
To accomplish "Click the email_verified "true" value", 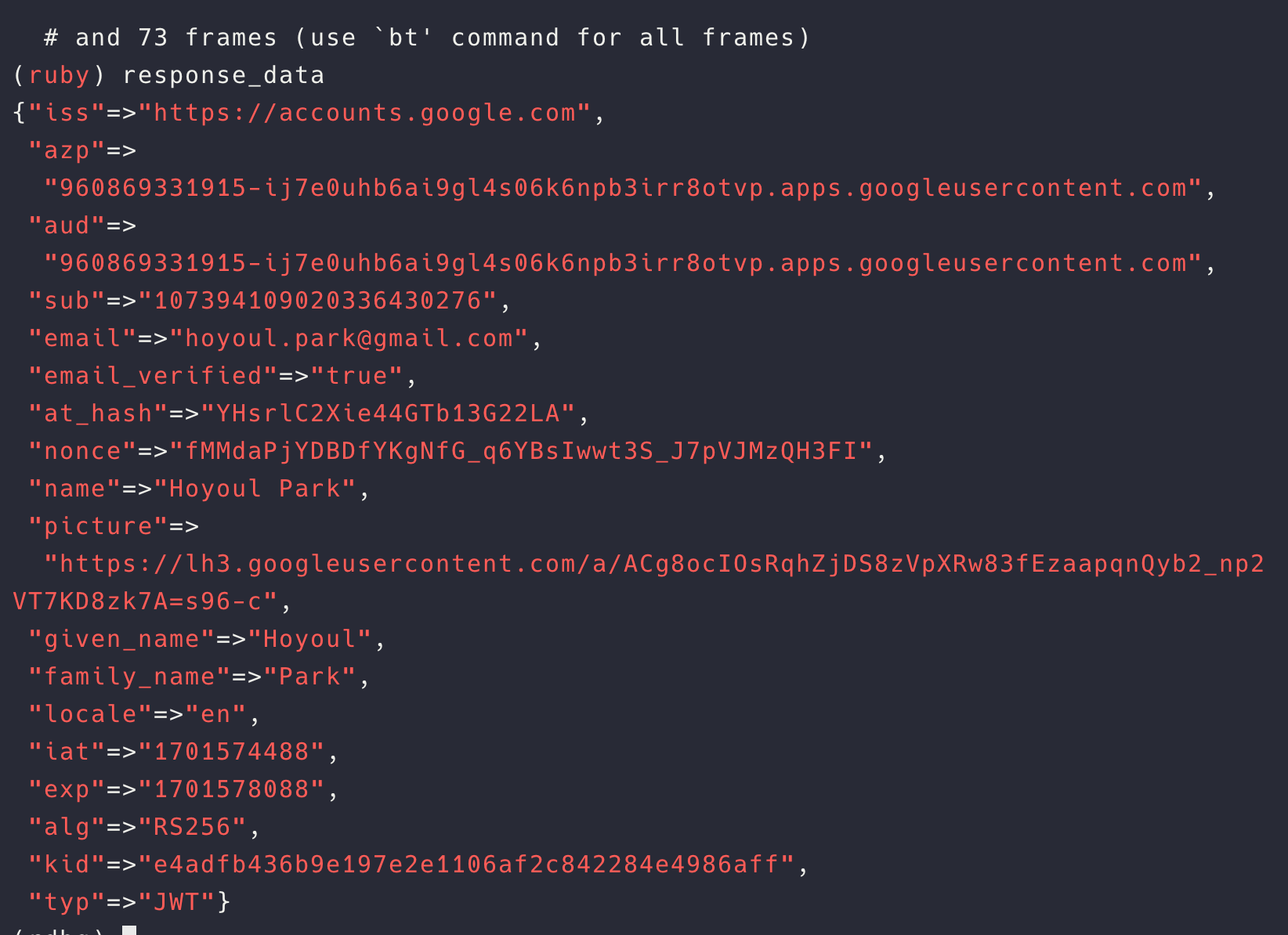I will 356,376.
